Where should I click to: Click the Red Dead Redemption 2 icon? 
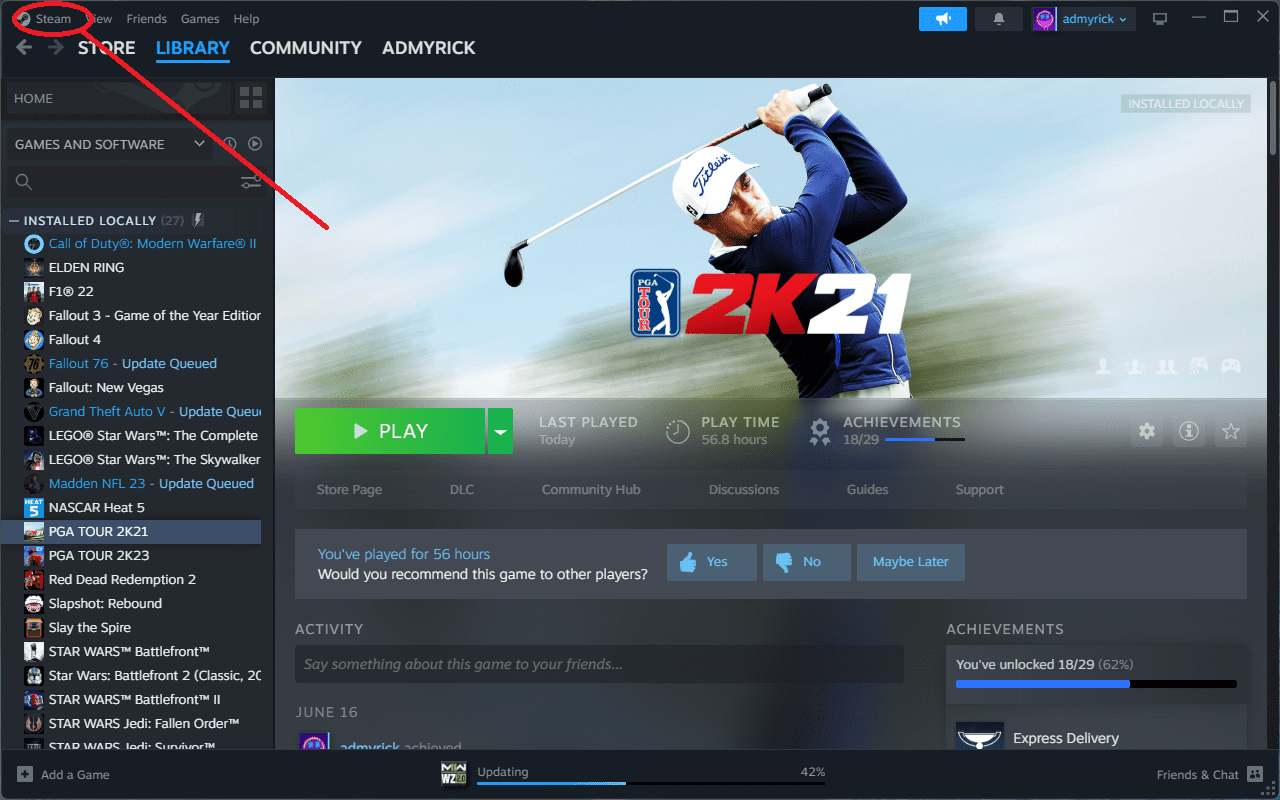click(33, 580)
